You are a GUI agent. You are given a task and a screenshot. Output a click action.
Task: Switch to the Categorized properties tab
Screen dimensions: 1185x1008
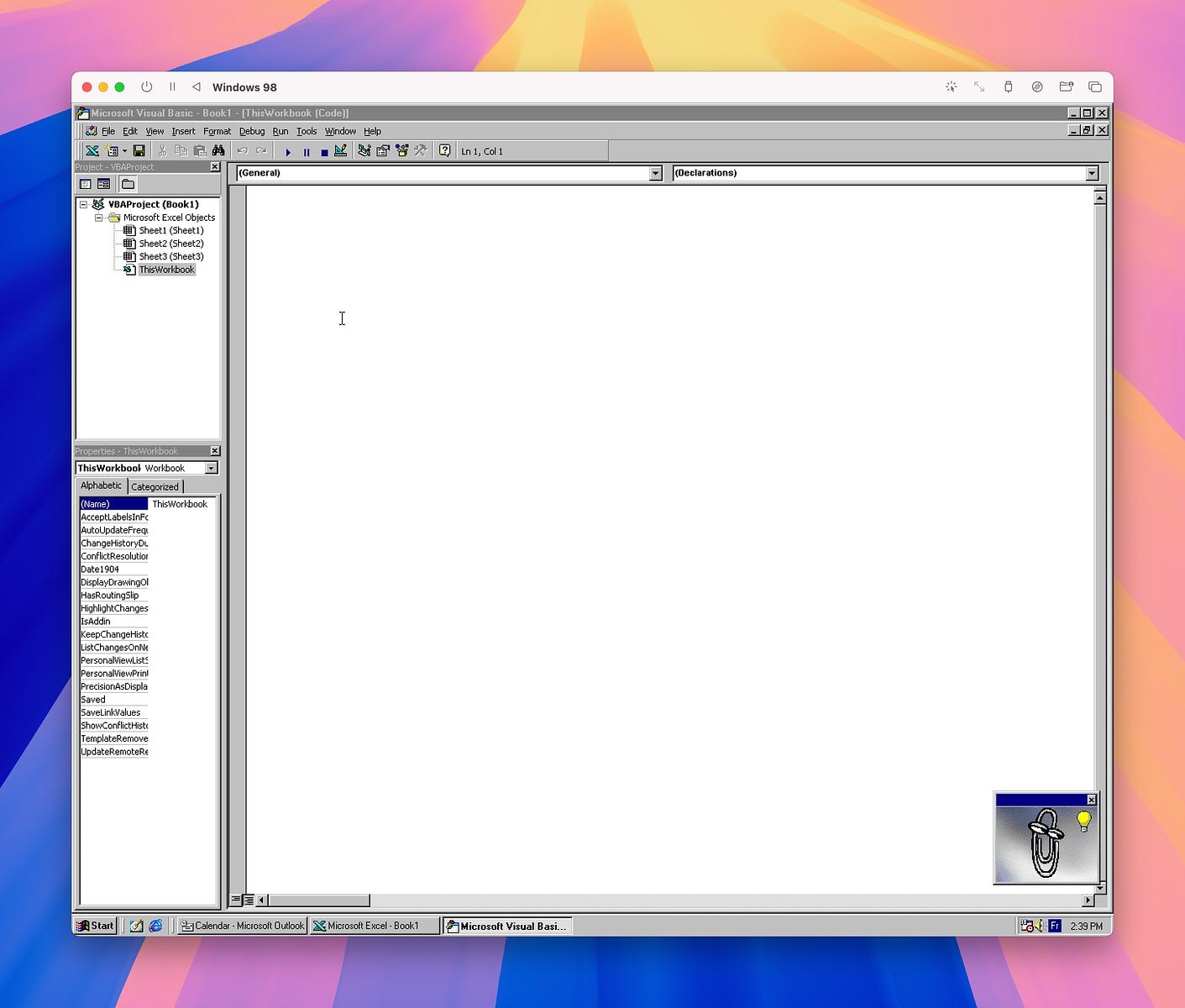click(x=155, y=486)
